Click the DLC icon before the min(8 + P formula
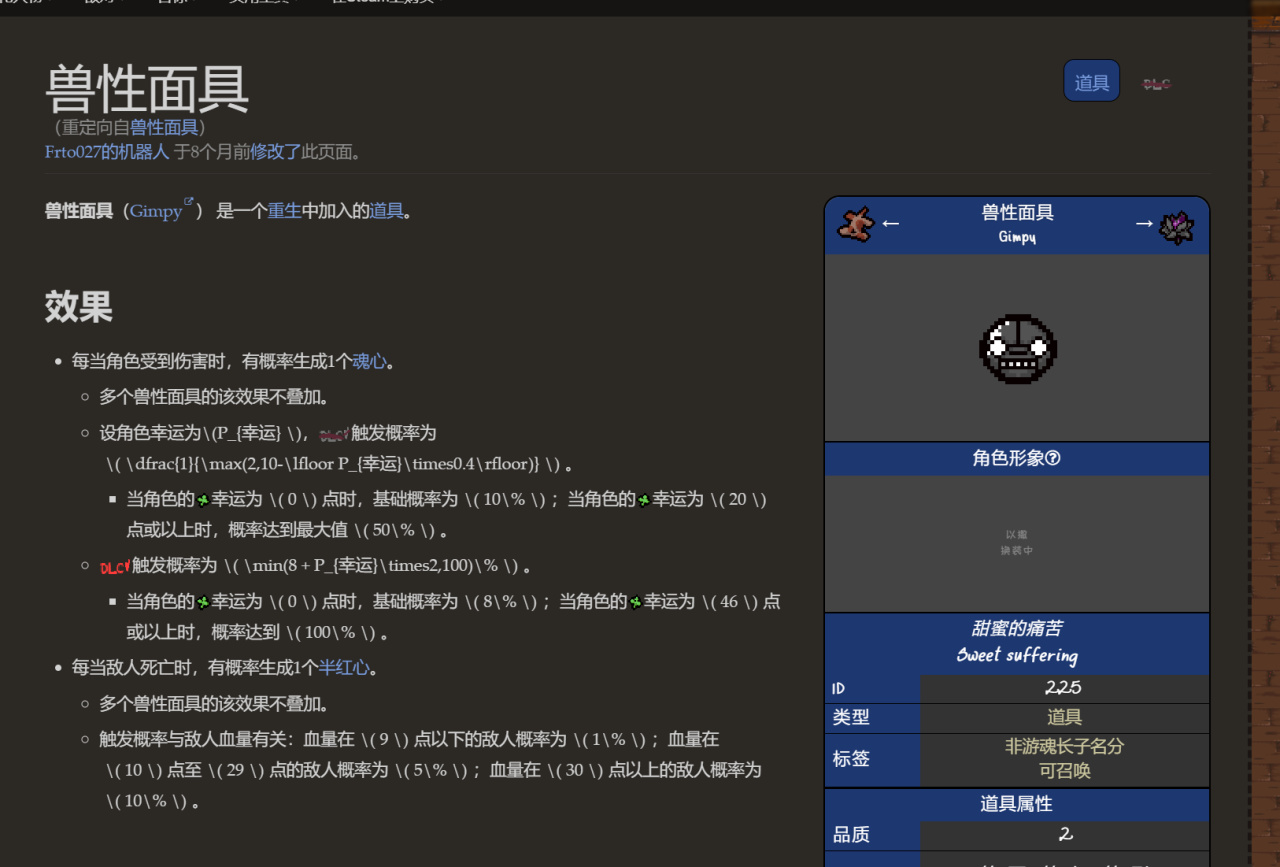This screenshot has width=1280, height=867. click(x=115, y=567)
